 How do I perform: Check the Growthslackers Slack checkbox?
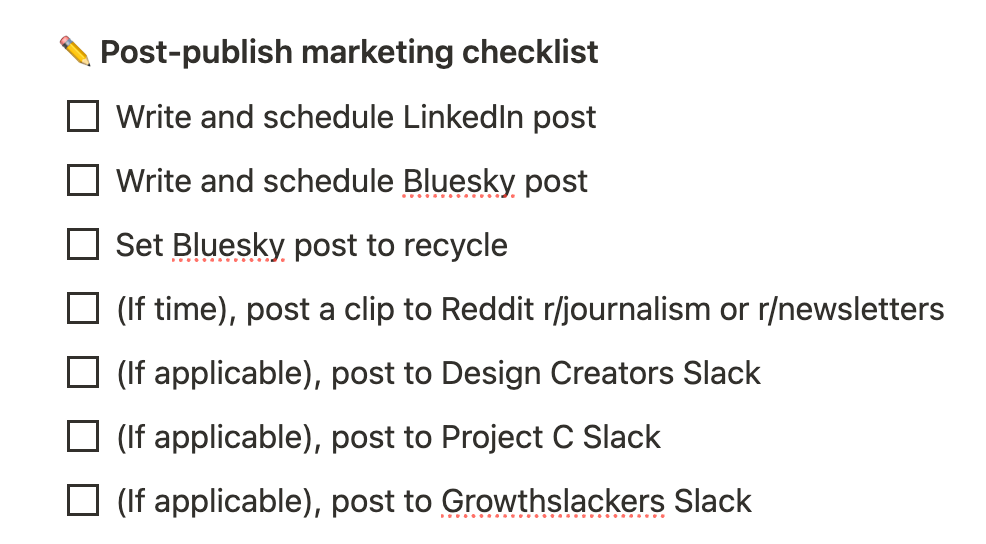[x=83, y=501]
